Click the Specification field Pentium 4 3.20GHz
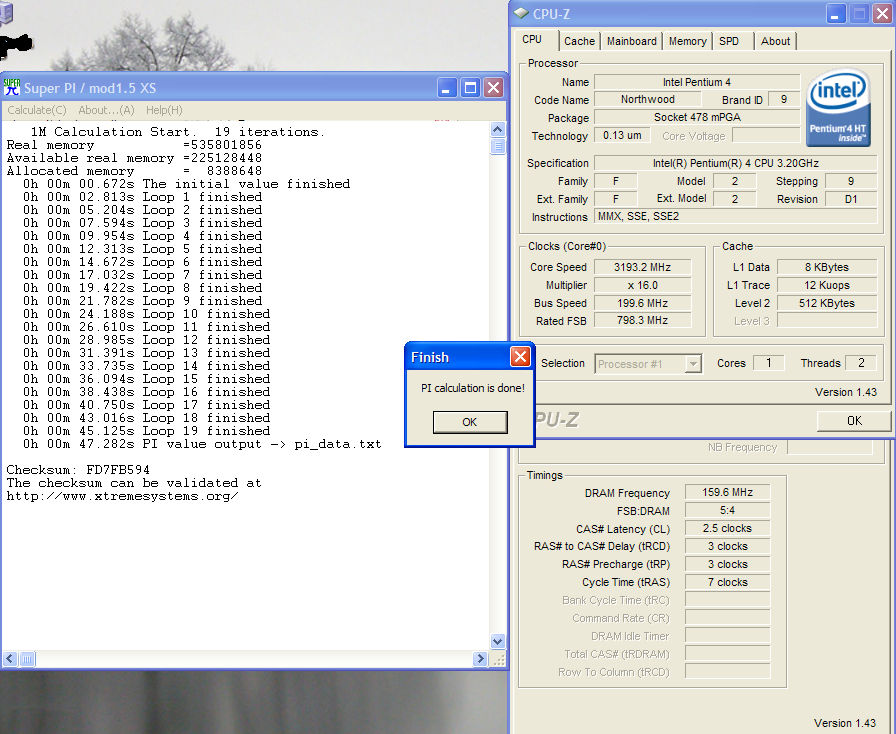The height and width of the screenshot is (734, 896). 735,163
